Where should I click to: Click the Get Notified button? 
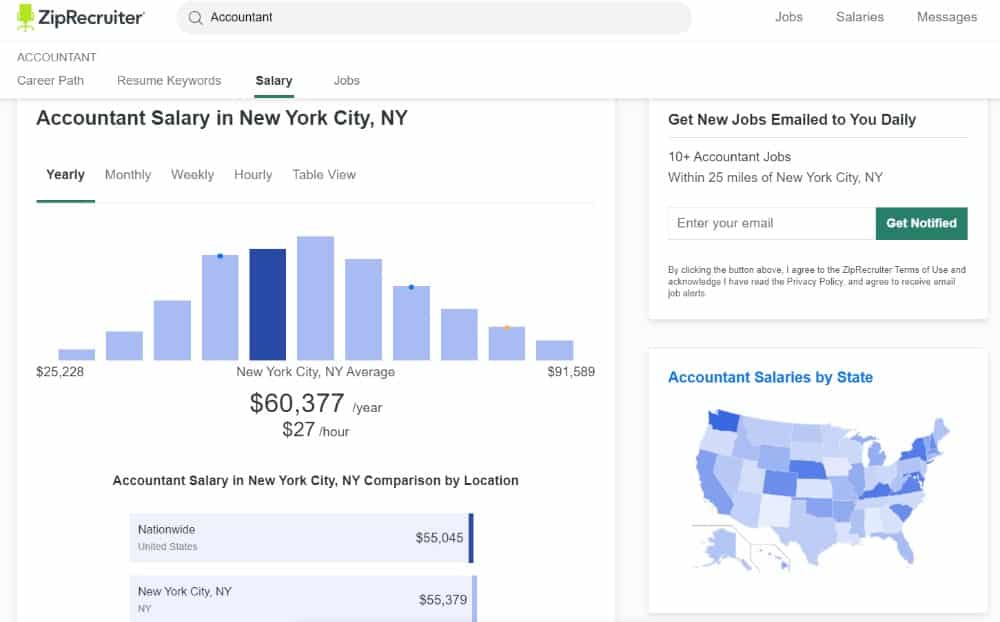coord(921,223)
